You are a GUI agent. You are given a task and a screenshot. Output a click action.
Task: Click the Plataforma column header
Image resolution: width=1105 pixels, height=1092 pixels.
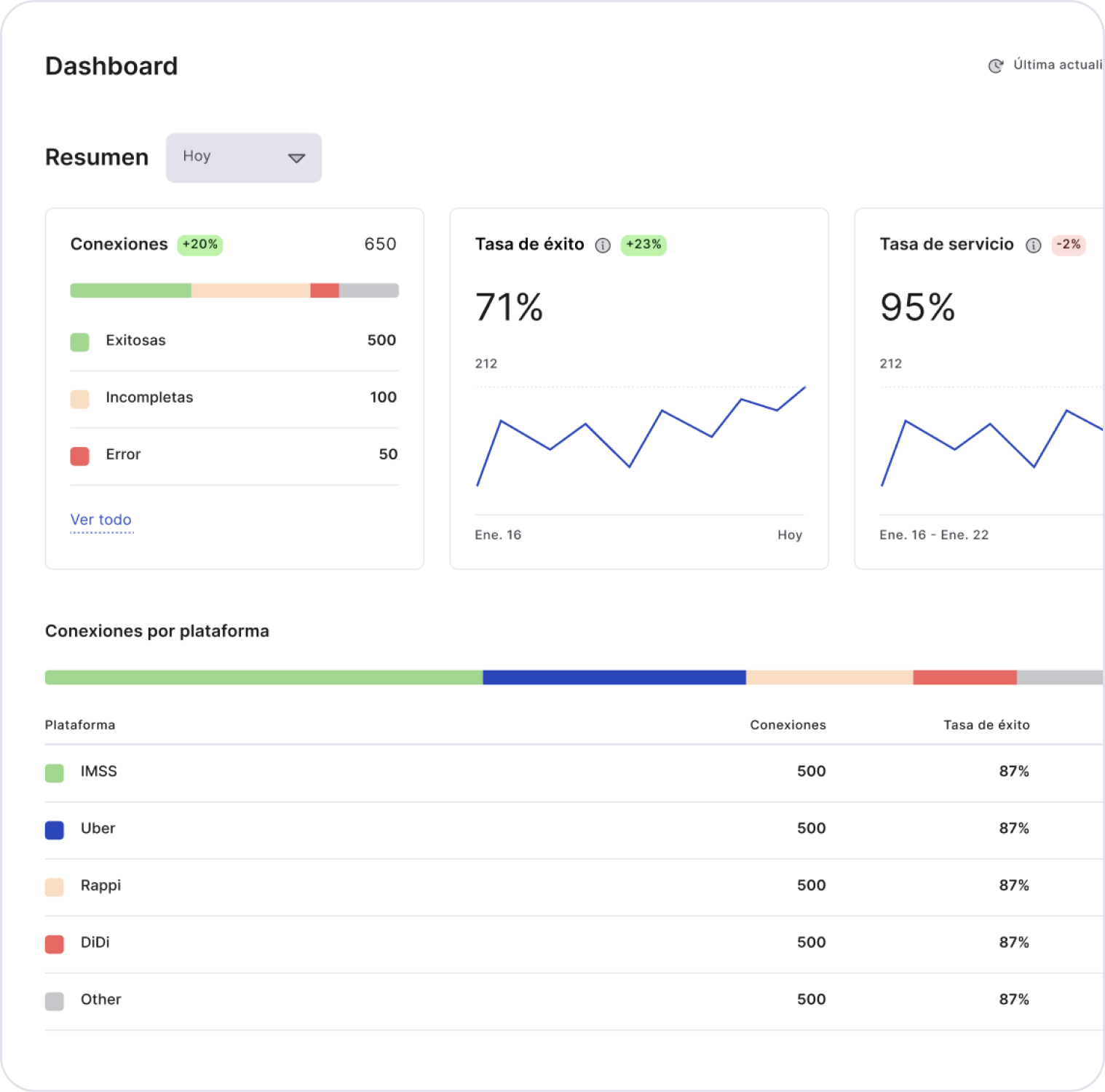[x=80, y=725]
